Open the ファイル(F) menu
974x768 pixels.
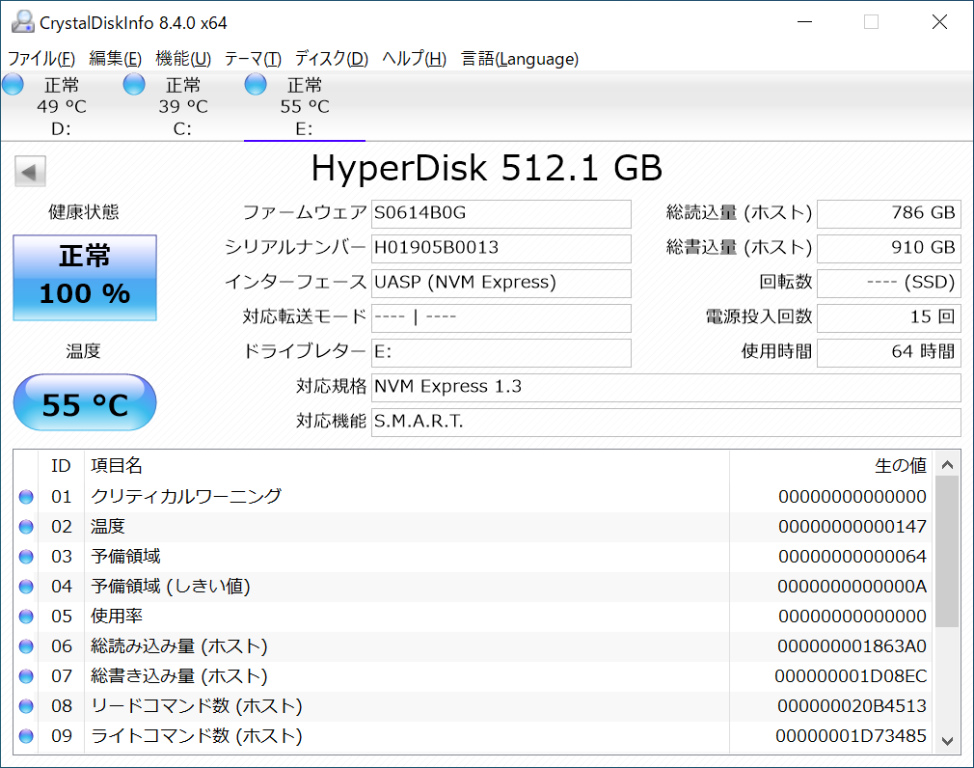(41, 59)
